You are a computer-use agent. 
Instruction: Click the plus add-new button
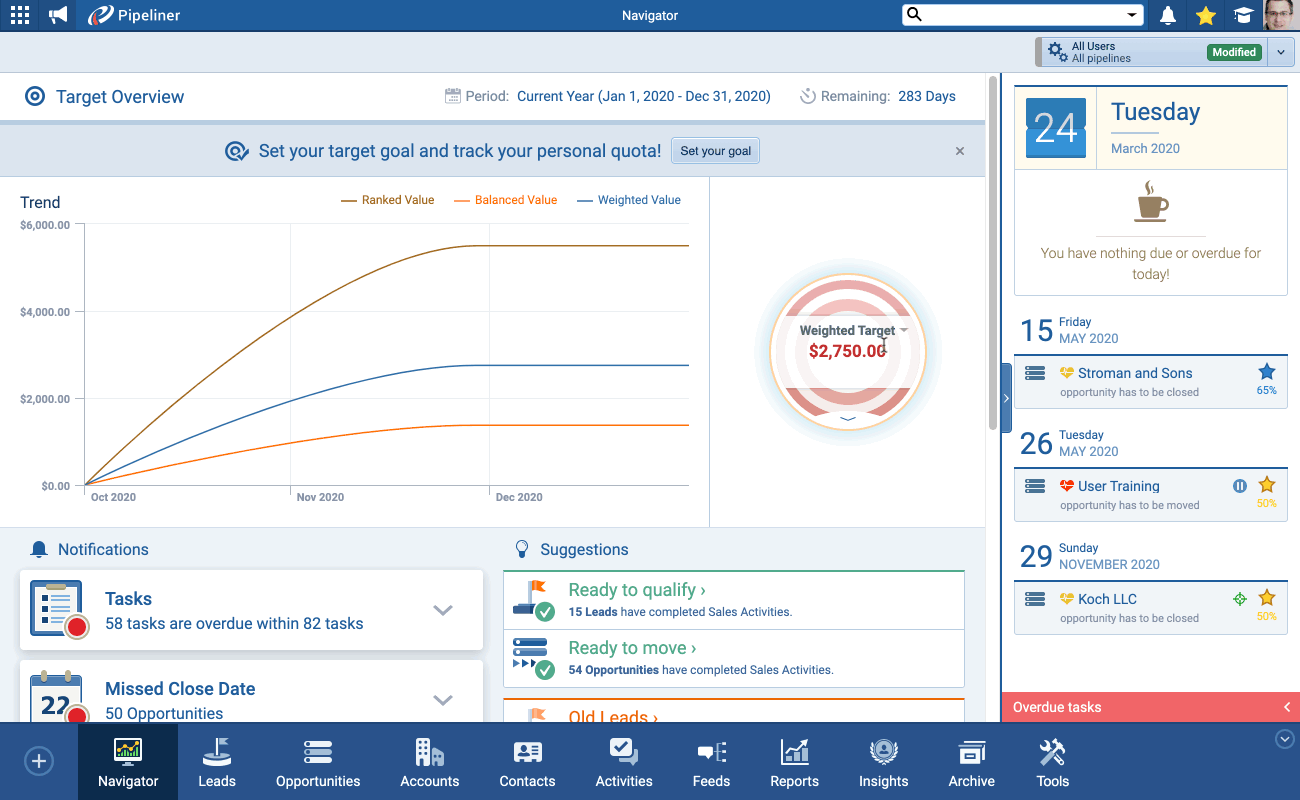39,762
